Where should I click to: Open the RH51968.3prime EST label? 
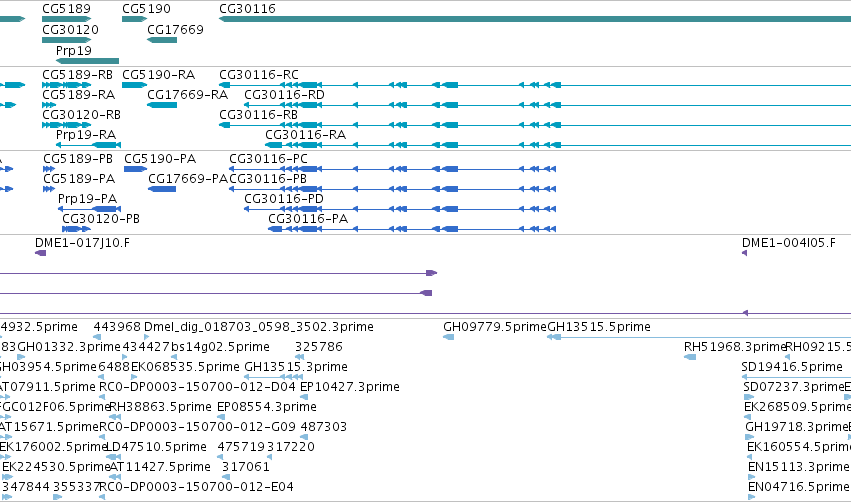735,346
